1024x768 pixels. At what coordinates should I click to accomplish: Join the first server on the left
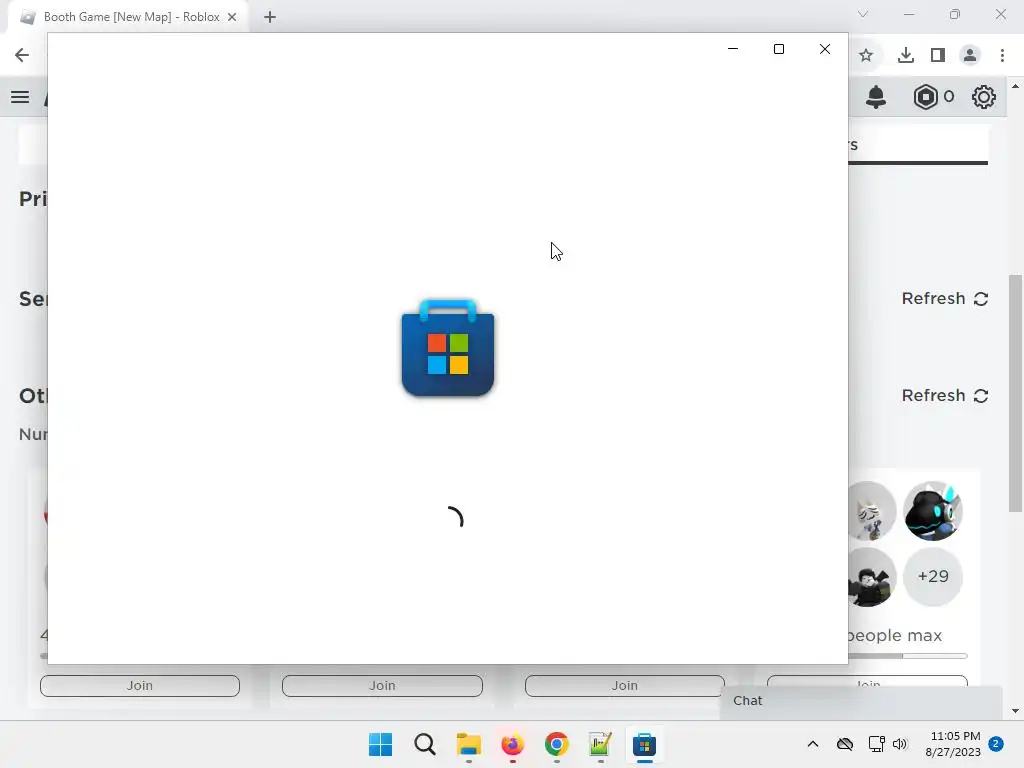(x=140, y=686)
